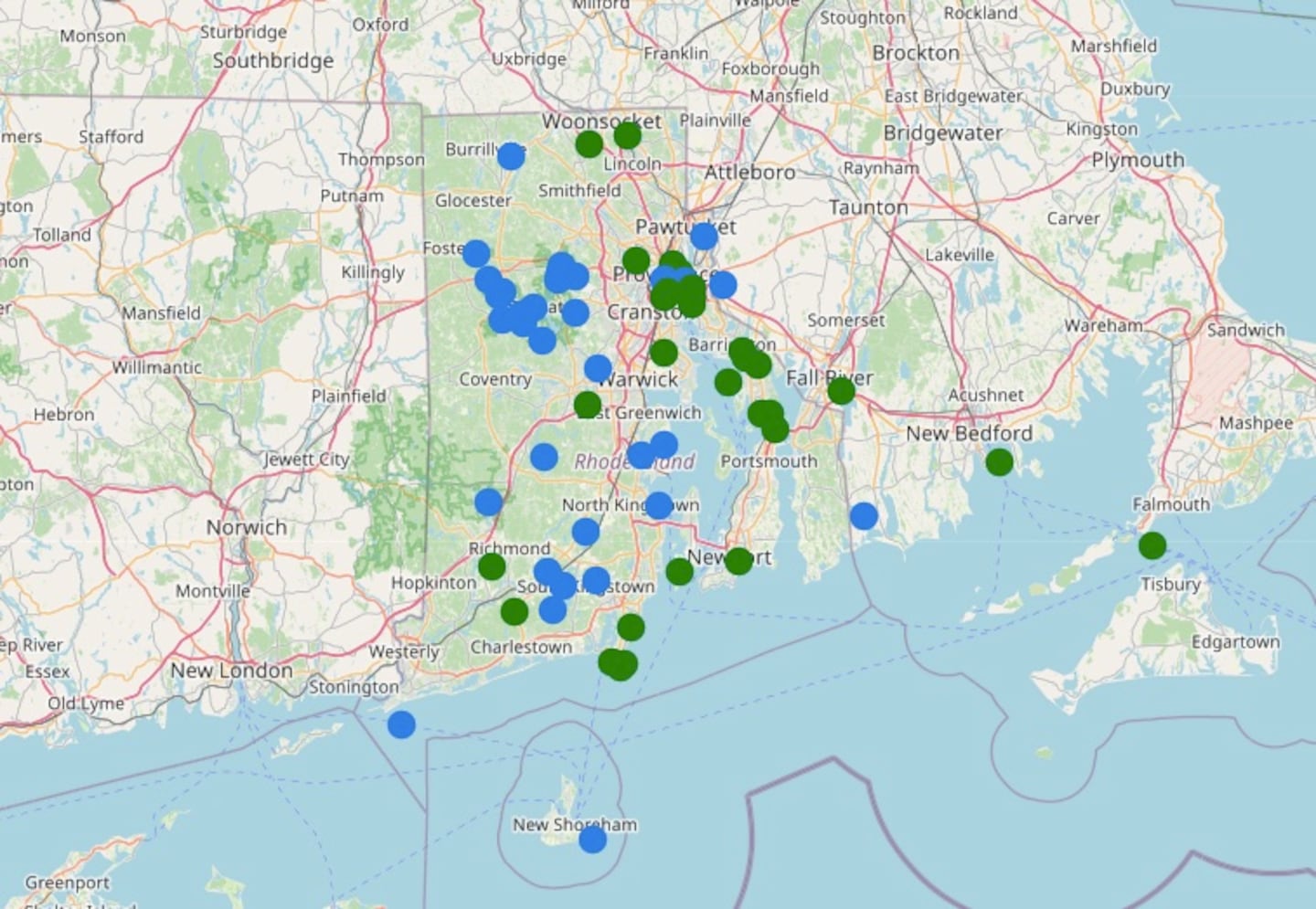Select the green marker above Charlestown label

coord(515,611)
